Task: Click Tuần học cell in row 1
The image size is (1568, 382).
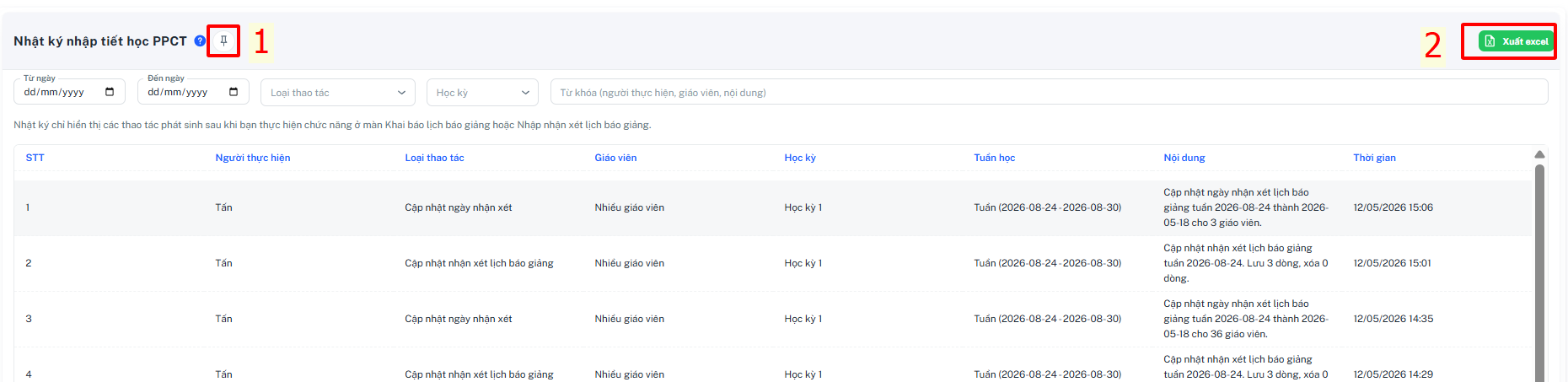Action: (x=1048, y=207)
